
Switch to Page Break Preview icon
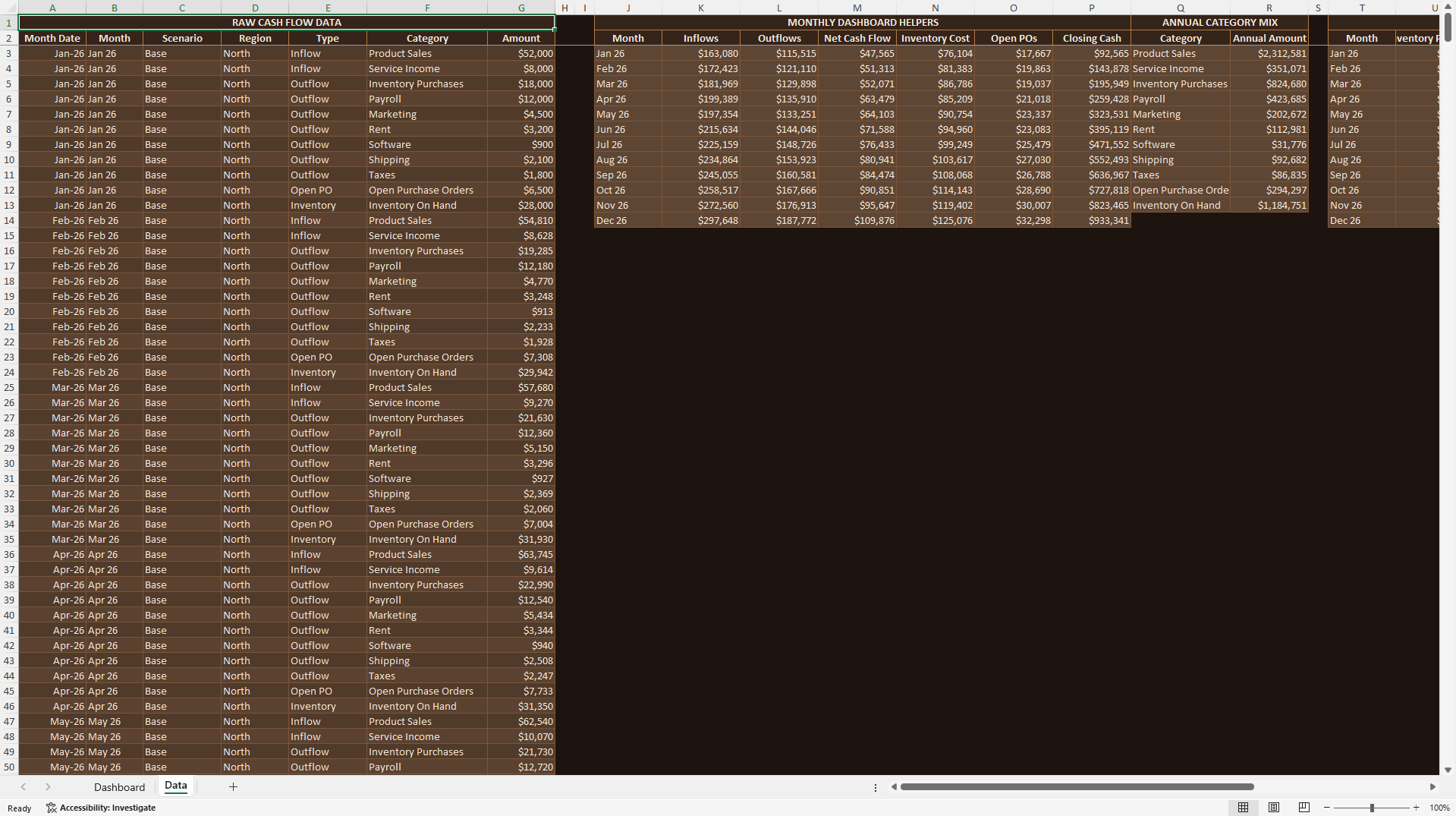(x=1304, y=808)
